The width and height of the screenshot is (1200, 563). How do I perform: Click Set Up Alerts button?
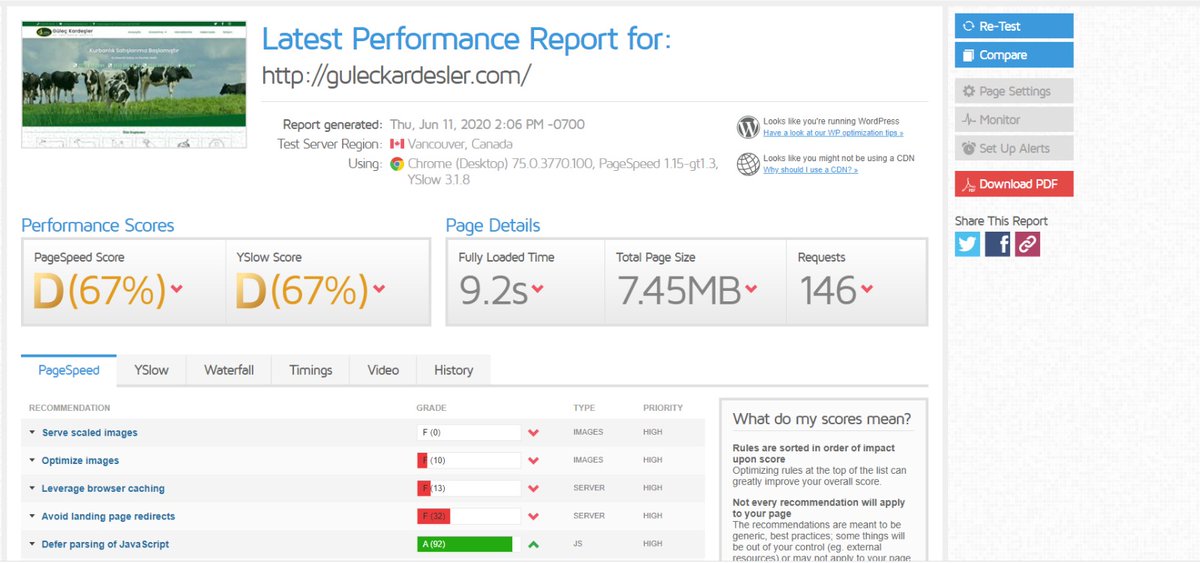[x=1014, y=148]
